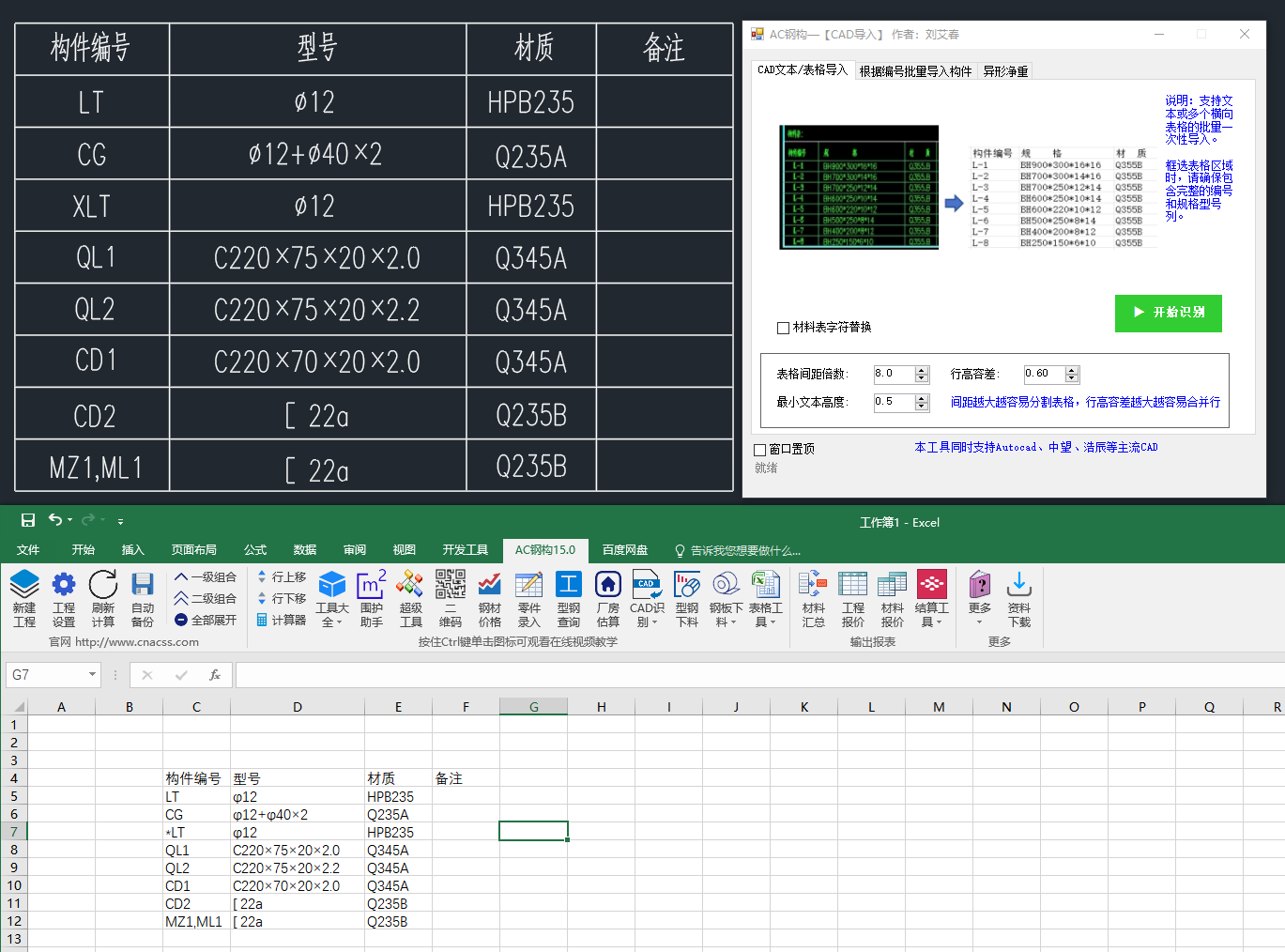Click 一级组合 collapse button
1285x952 pixels.
[206, 577]
